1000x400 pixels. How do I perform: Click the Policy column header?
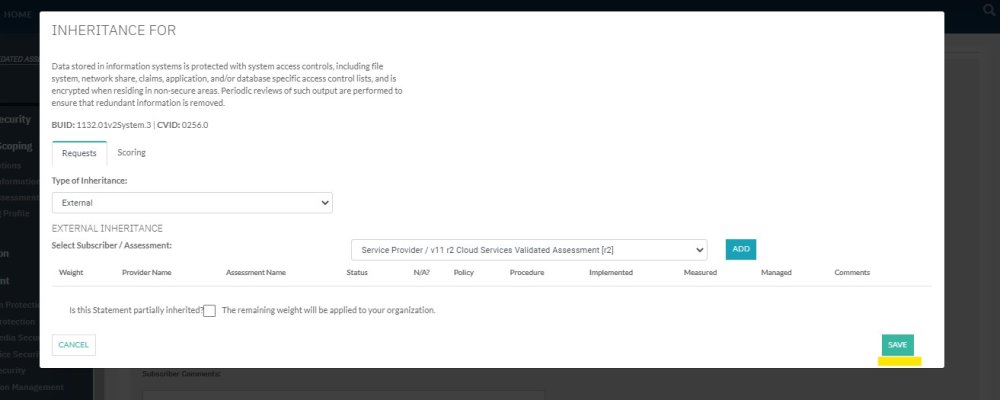coord(463,272)
